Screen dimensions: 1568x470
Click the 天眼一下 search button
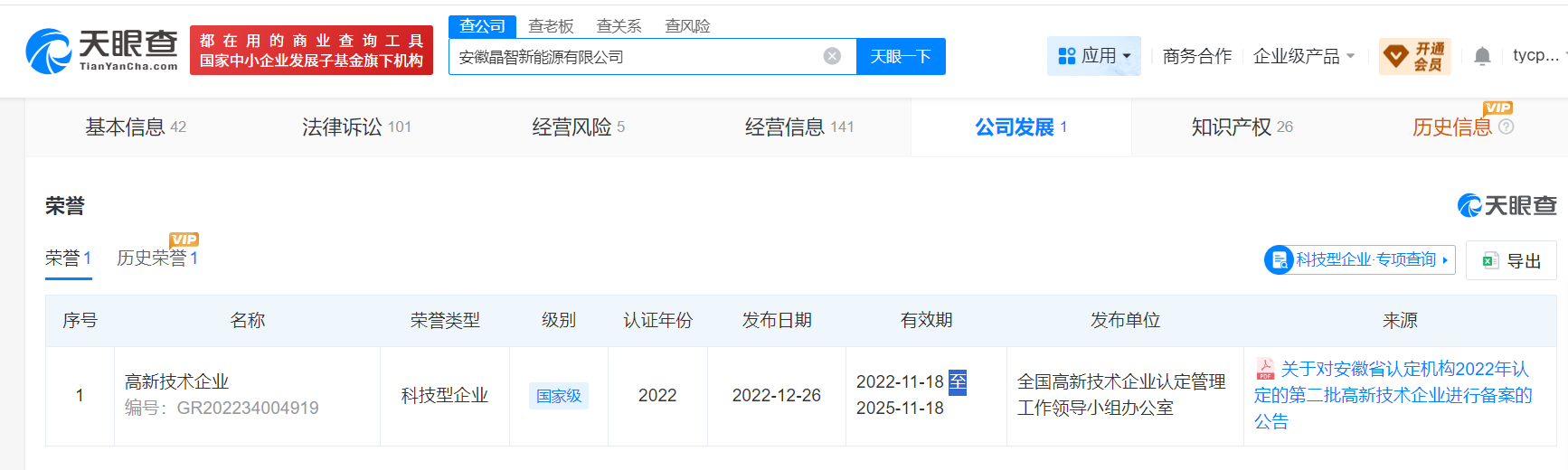tap(901, 56)
